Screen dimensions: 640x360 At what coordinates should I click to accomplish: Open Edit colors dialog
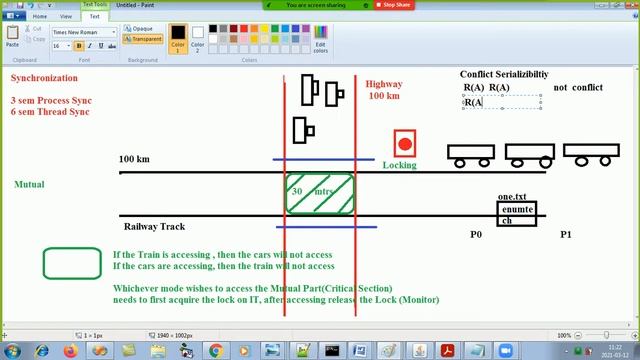click(320, 39)
